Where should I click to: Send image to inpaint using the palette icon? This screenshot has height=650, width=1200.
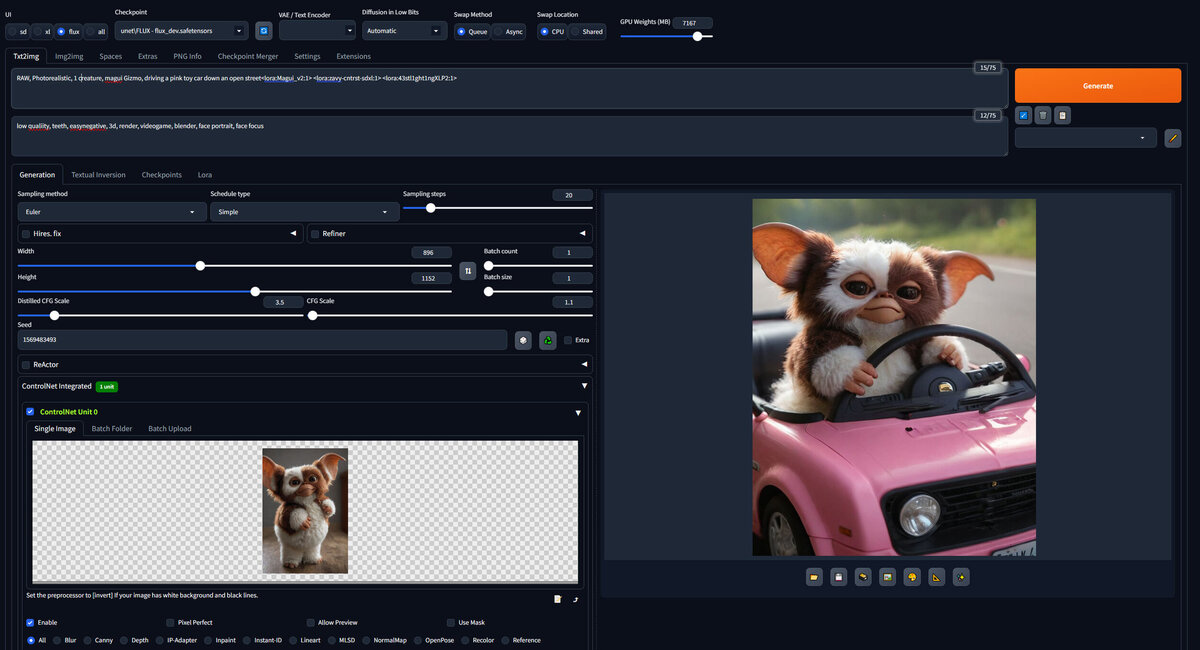point(911,577)
